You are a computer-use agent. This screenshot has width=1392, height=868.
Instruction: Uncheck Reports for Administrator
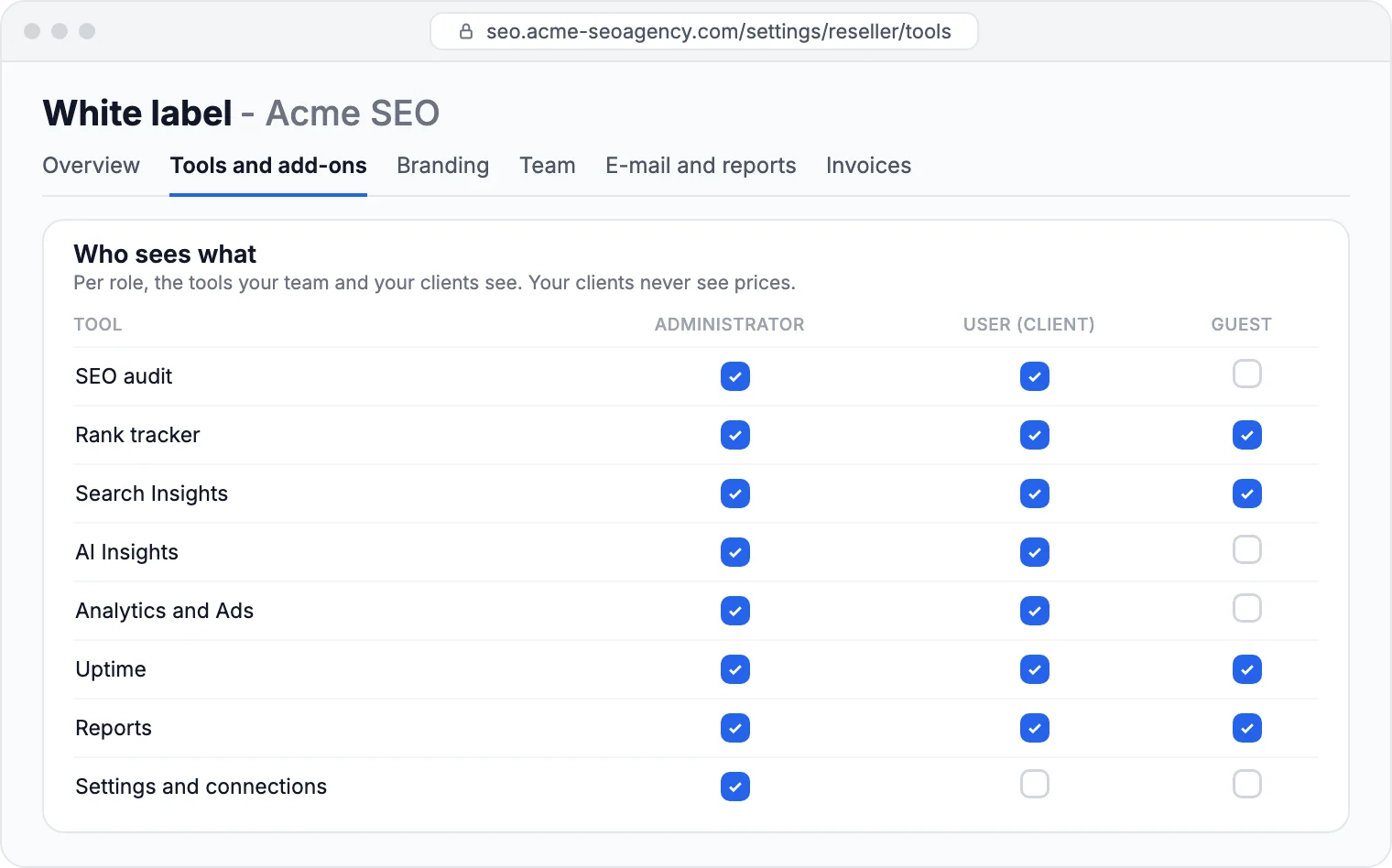(x=735, y=728)
